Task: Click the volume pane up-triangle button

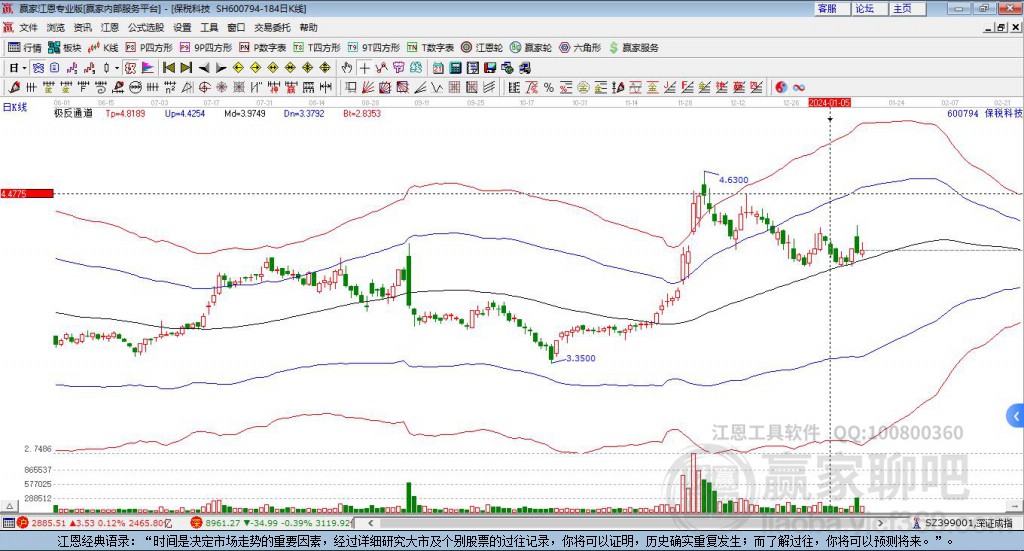Action: click(x=9, y=506)
